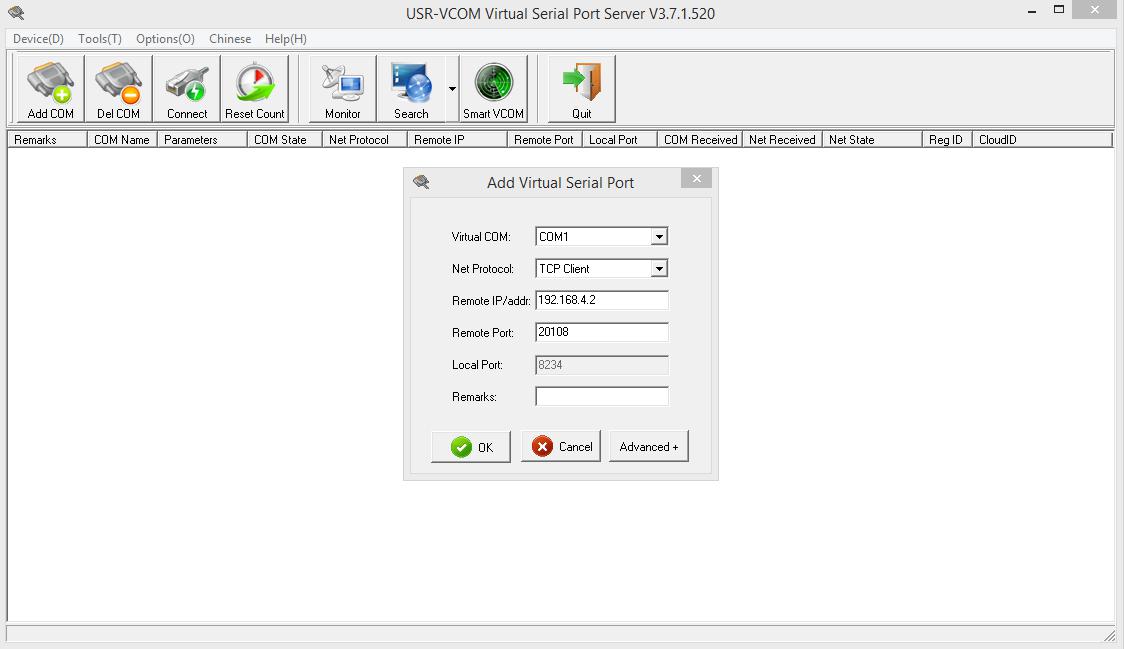Click the Reset Count toolbar icon
Screen dimensions: 1124x649
(x=254, y=89)
